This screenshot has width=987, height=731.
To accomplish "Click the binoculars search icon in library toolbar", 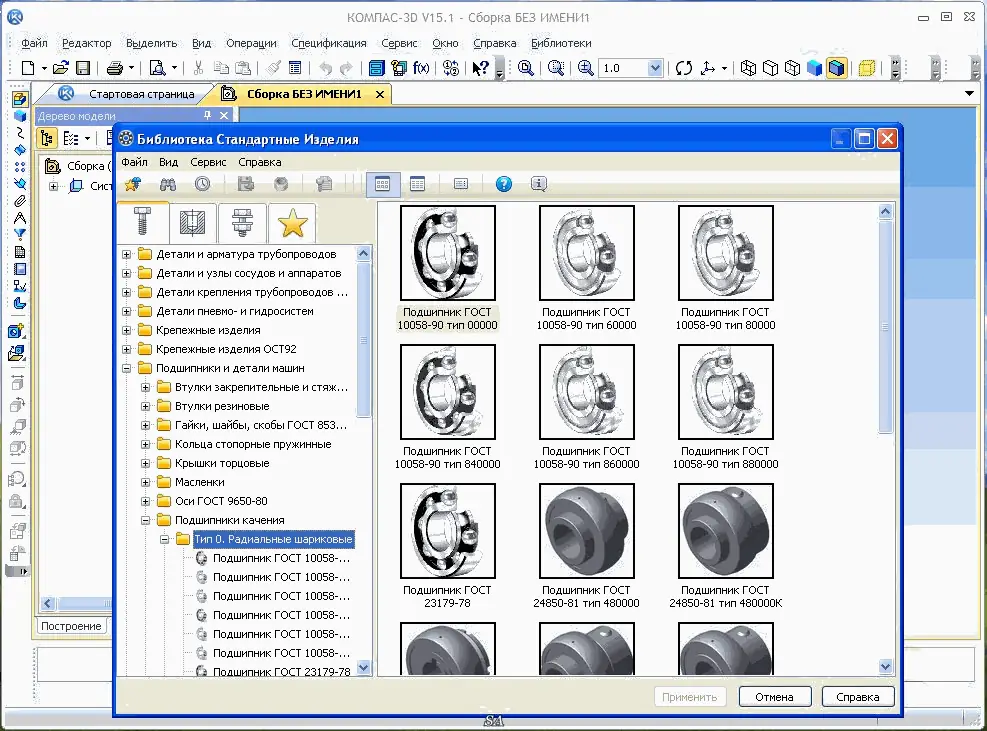I will [x=168, y=184].
